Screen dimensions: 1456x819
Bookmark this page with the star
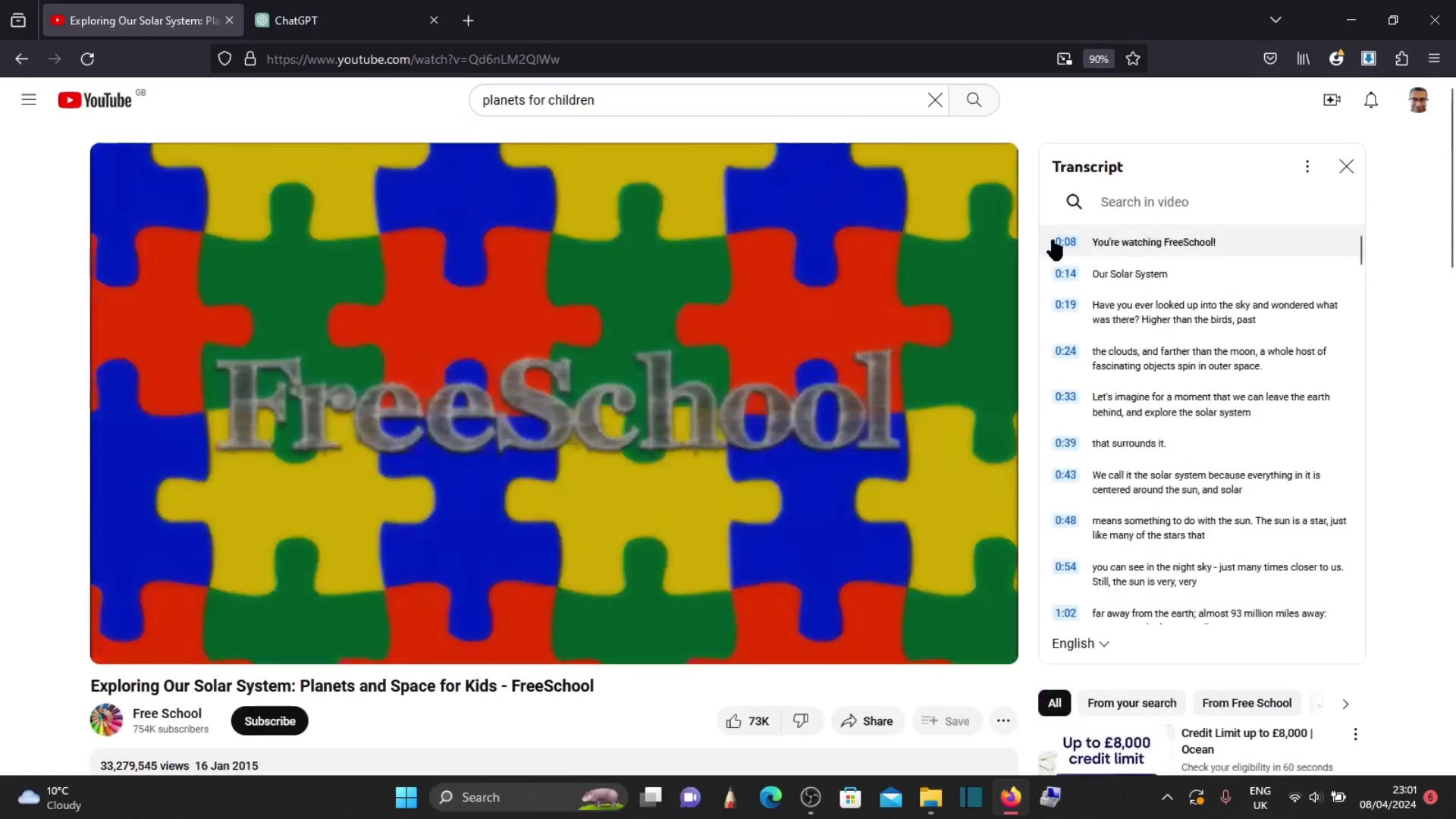pyautogui.click(x=1133, y=59)
